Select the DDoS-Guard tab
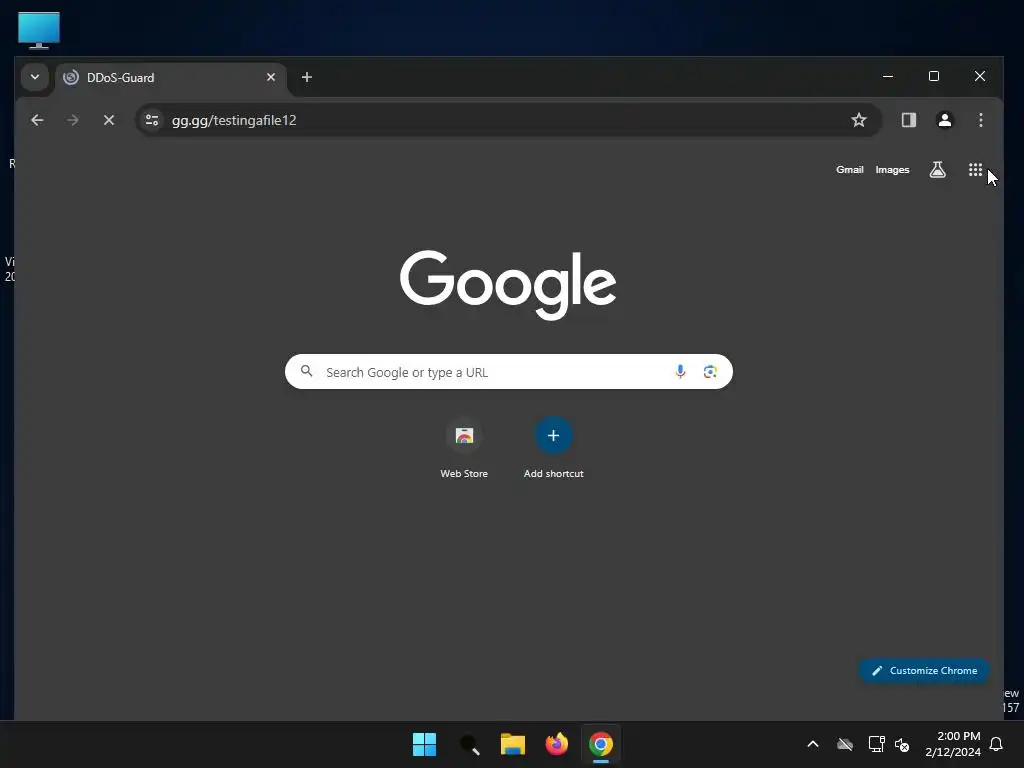 [x=171, y=78]
